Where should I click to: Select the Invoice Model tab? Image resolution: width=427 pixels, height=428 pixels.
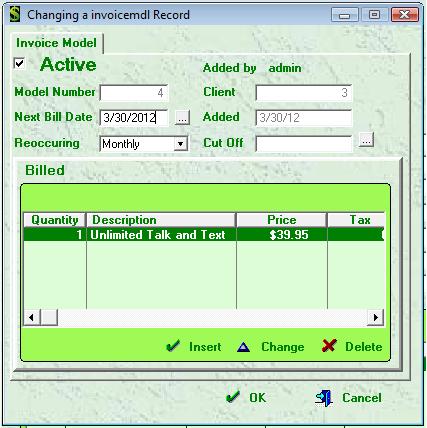pyautogui.click(x=56, y=43)
